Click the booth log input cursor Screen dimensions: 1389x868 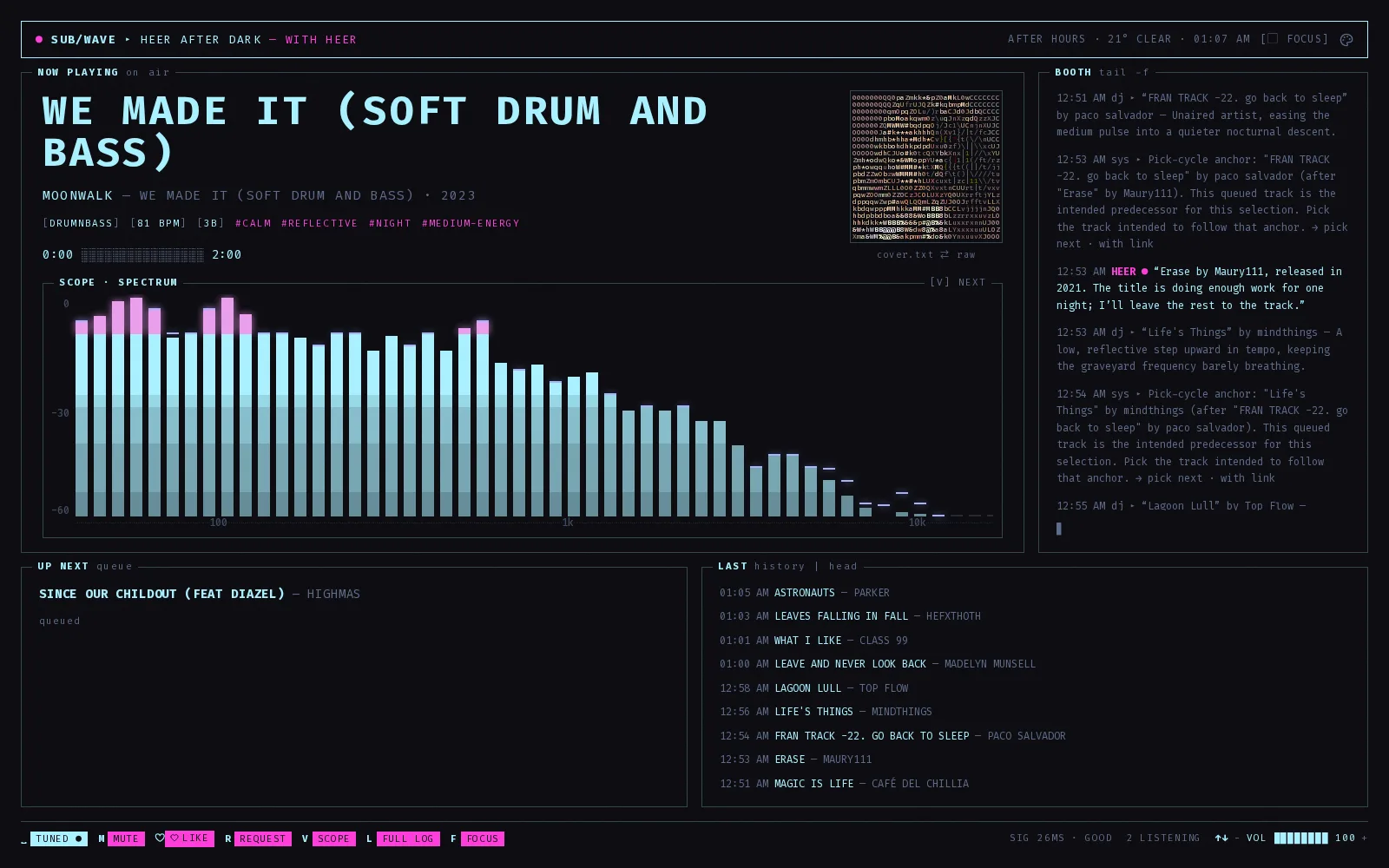point(1059,529)
